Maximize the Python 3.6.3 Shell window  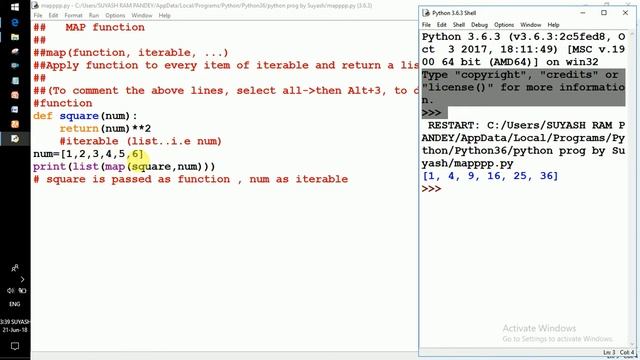click(604, 13)
